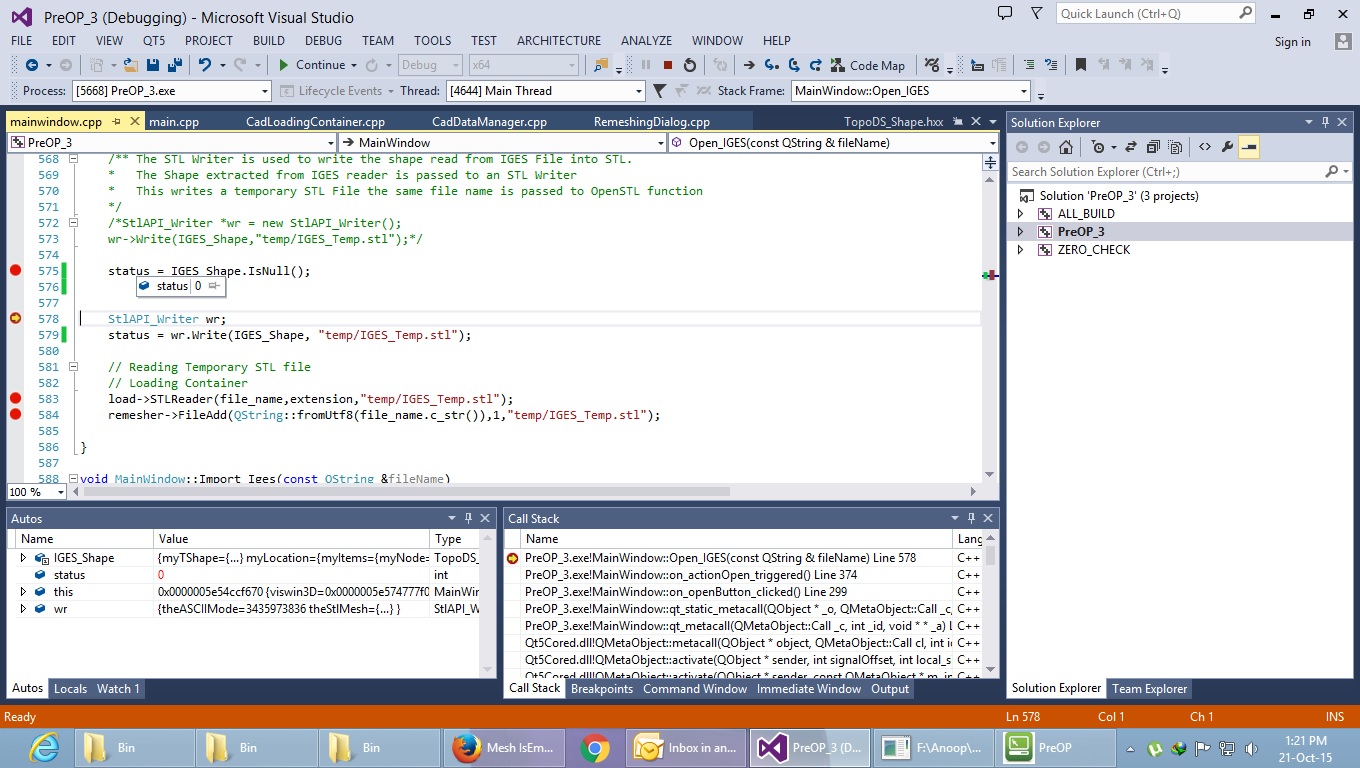The image size is (1360, 768).
Task: Click the Quick Launch search field
Action: coord(1147,14)
